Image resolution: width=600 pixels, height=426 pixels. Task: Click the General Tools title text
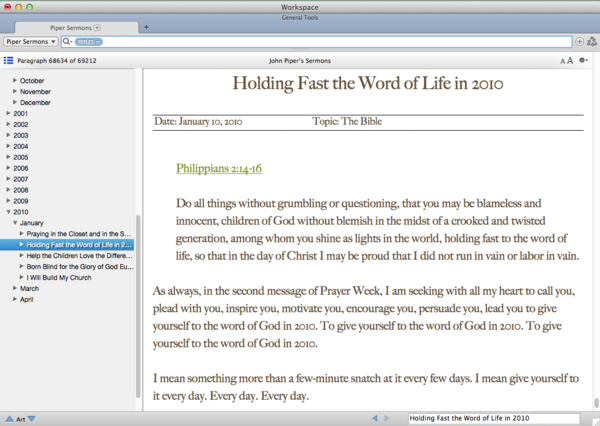pos(300,18)
